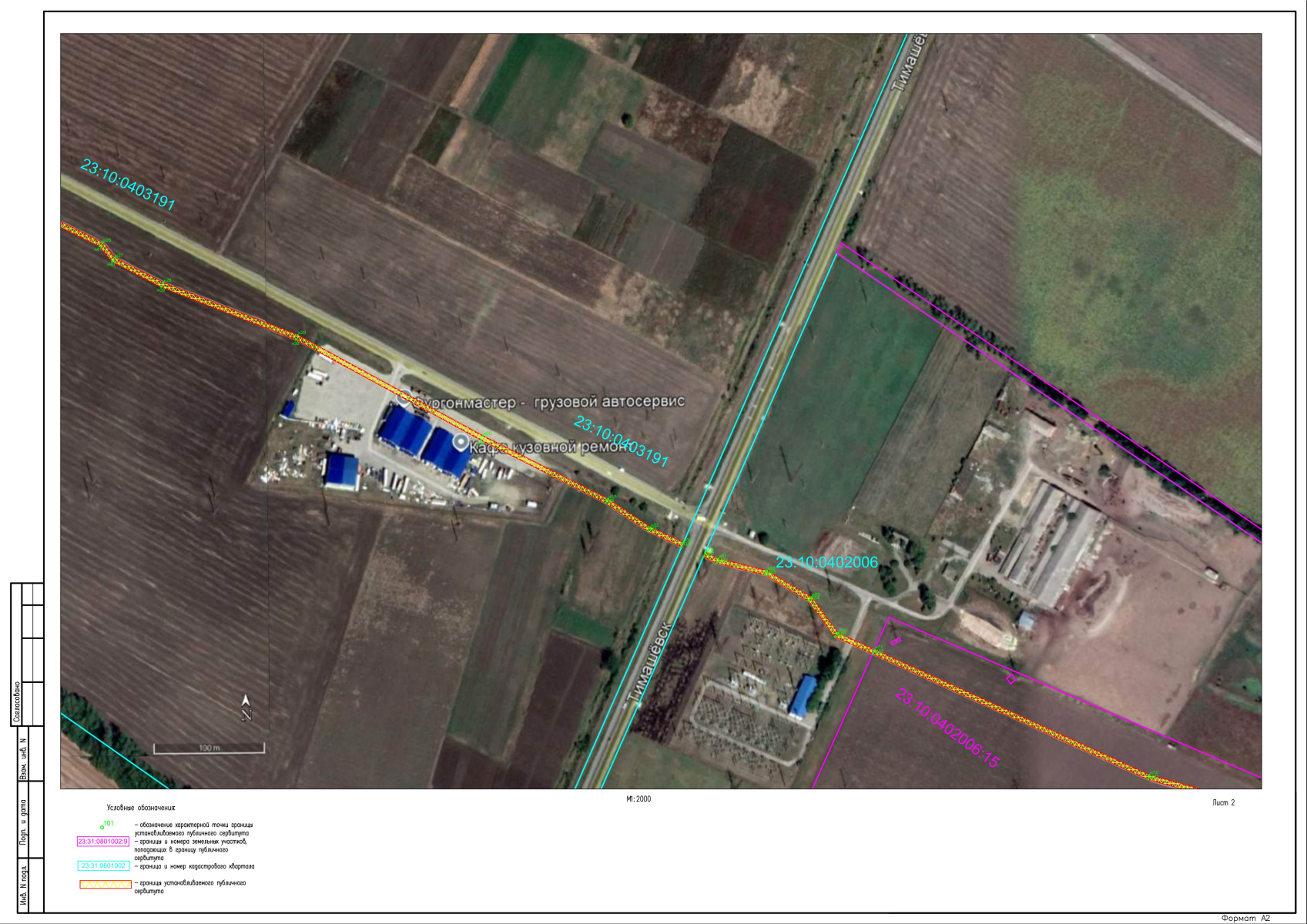Click the map pin beside Фургонмастер label

coord(404,399)
